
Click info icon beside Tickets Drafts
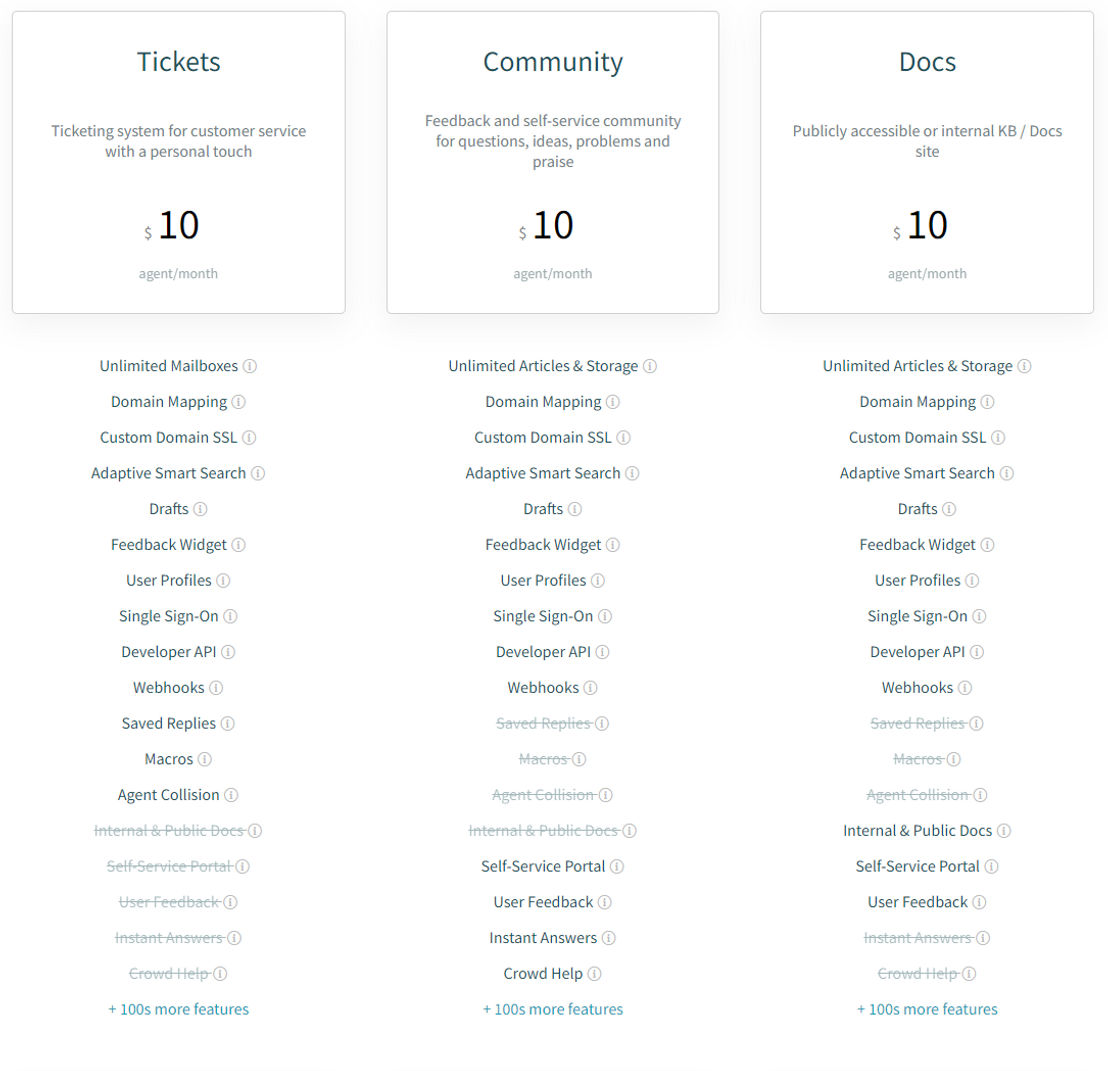pyautogui.click(x=200, y=509)
